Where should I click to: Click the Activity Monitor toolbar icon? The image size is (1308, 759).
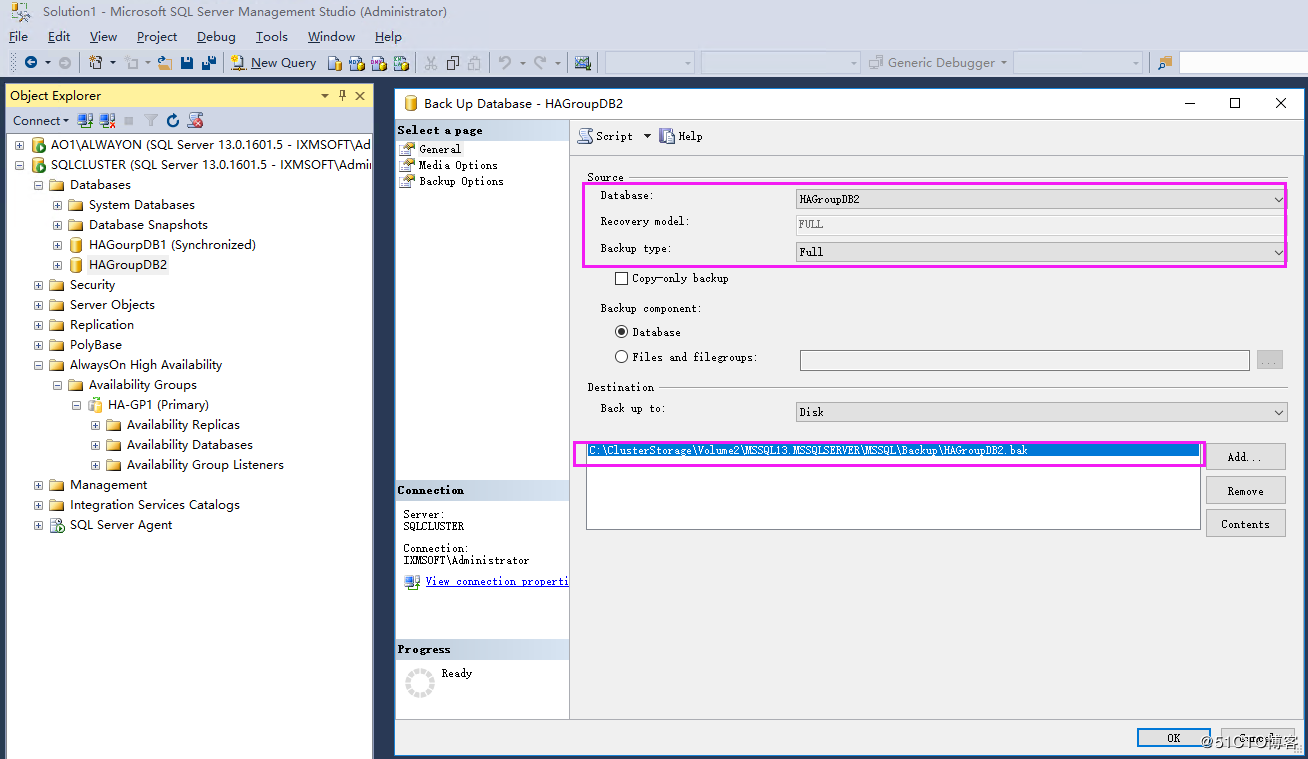582,62
